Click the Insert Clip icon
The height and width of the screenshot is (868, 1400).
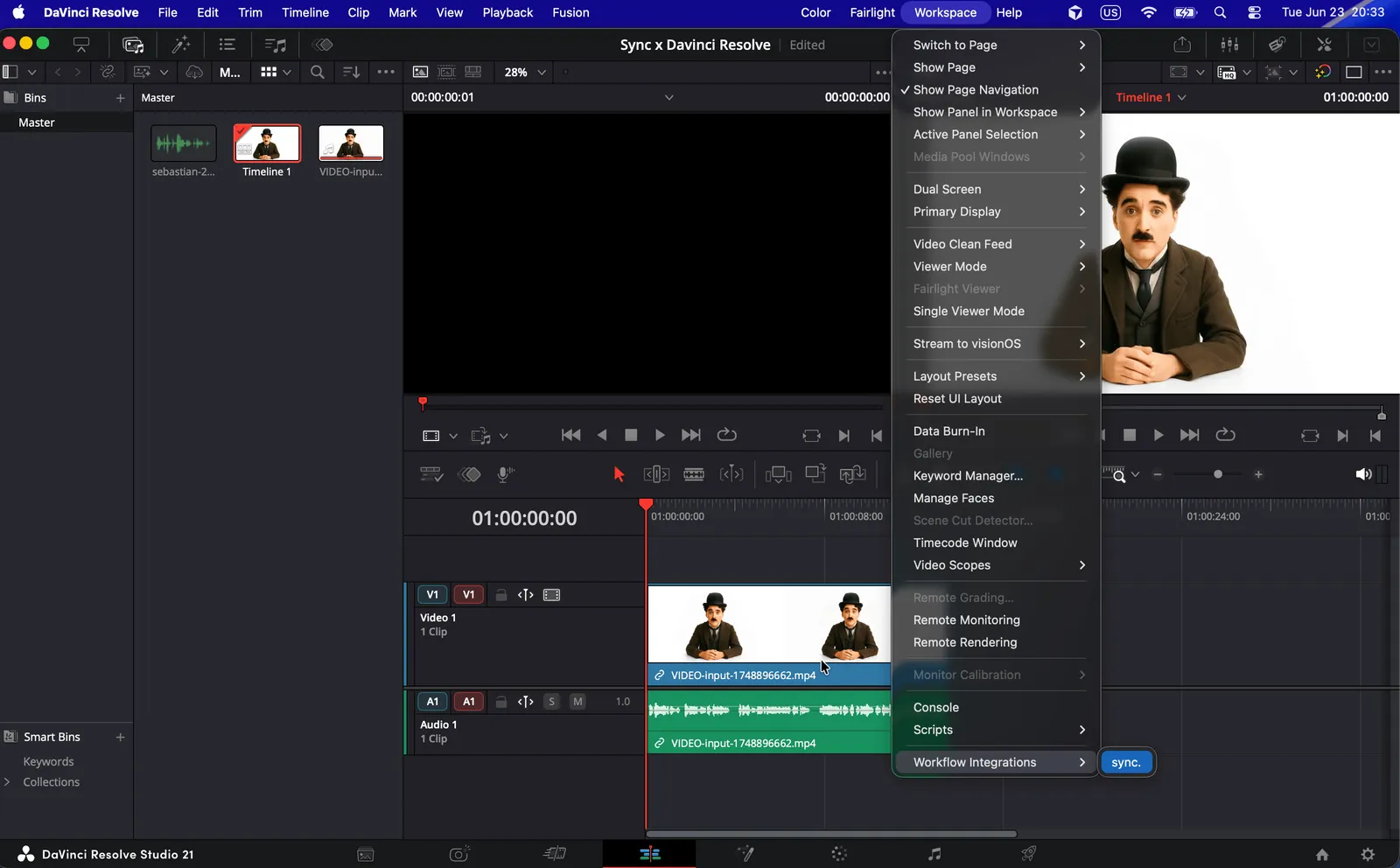[x=778, y=474]
